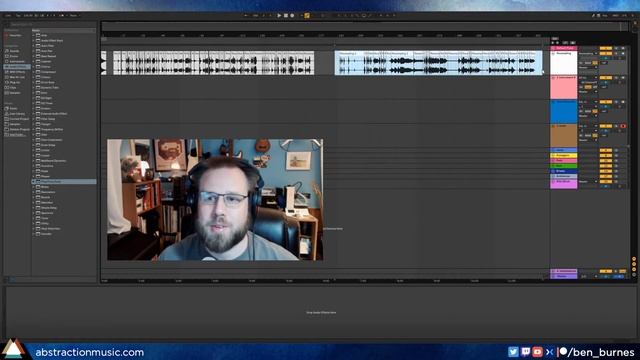Expand the Glue Compressor folder
The width and height of the screenshot is (640, 360).
pos(33,140)
